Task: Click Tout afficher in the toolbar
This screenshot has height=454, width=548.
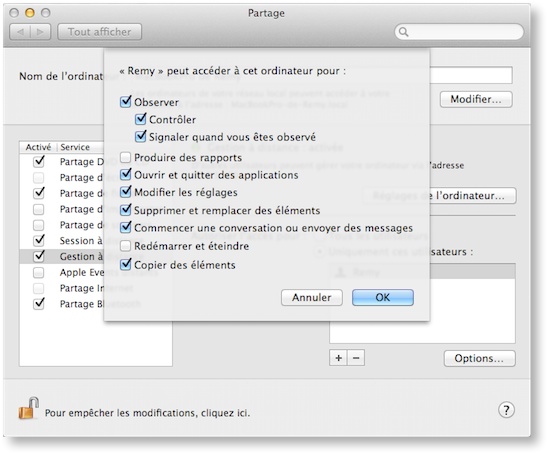Action: tap(100, 32)
